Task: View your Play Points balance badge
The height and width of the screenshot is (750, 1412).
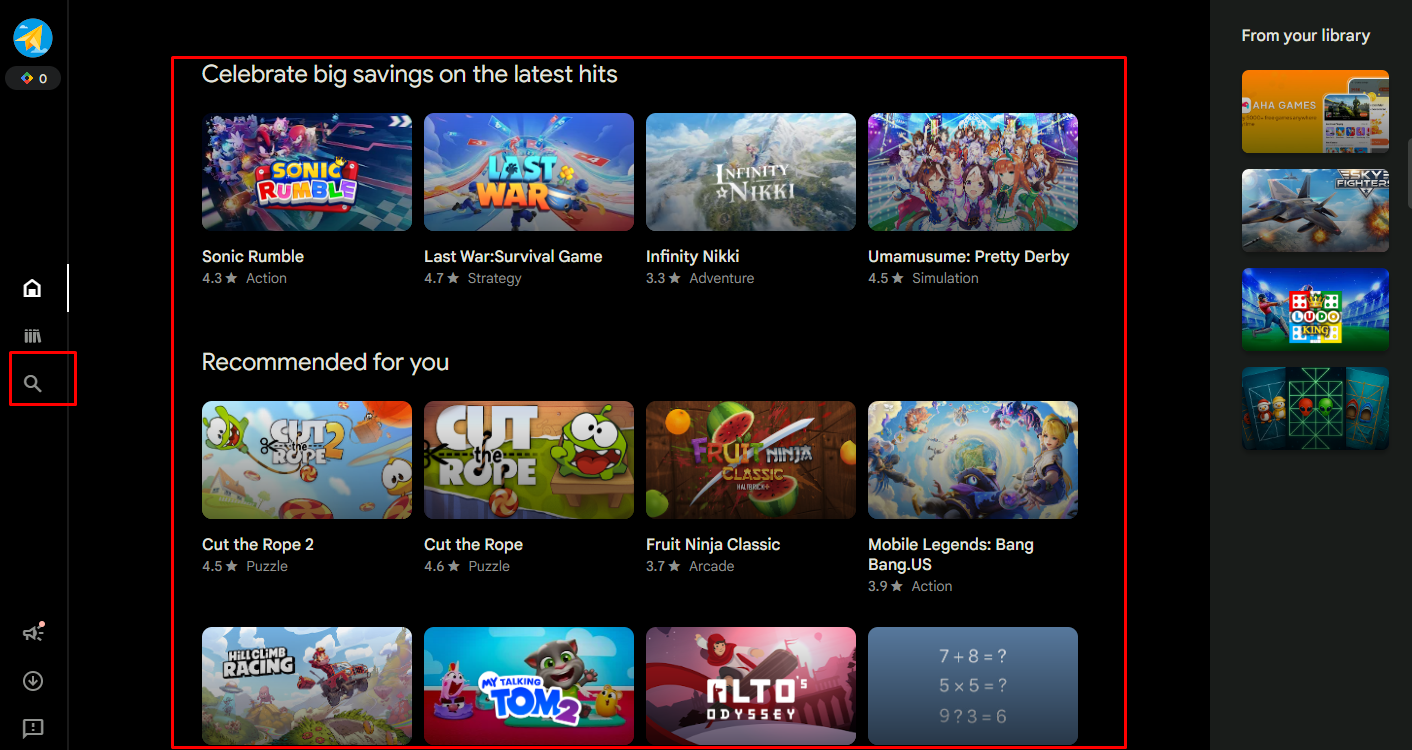Action: click(33, 77)
